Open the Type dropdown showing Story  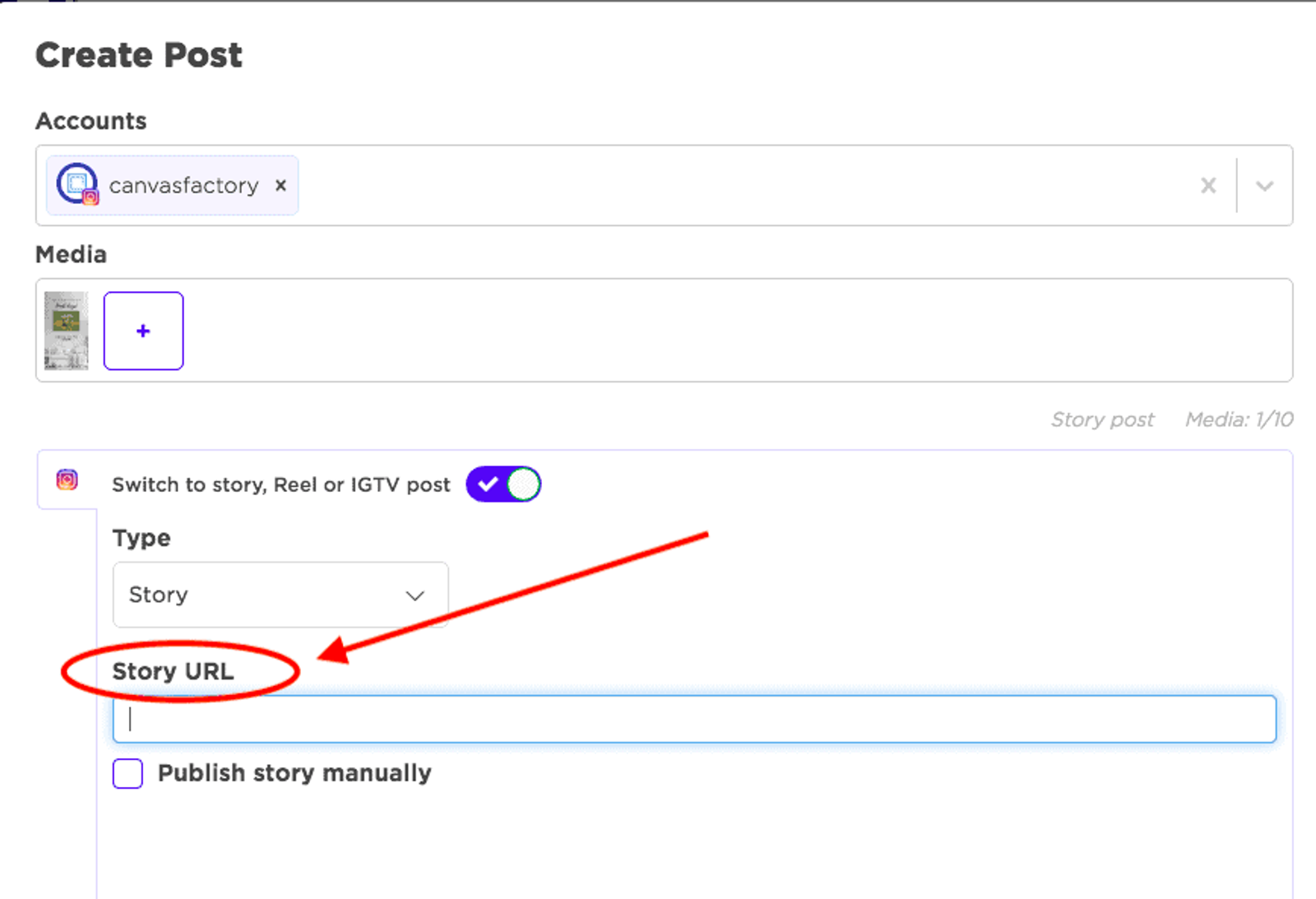pos(280,595)
